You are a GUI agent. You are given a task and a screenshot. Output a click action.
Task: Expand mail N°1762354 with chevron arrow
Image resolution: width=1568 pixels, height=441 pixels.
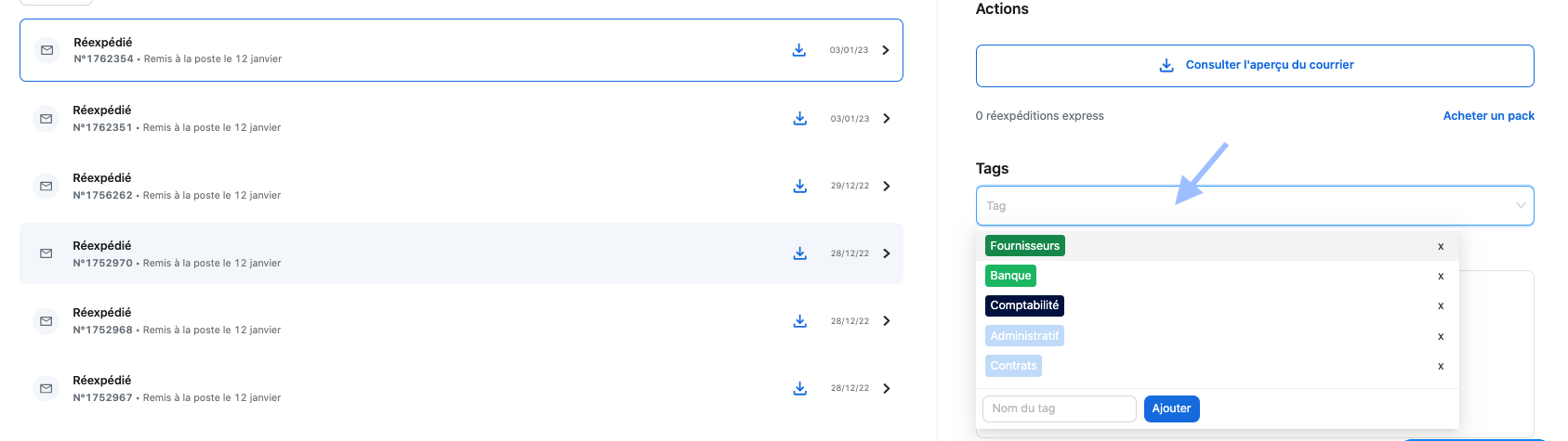pos(886,50)
